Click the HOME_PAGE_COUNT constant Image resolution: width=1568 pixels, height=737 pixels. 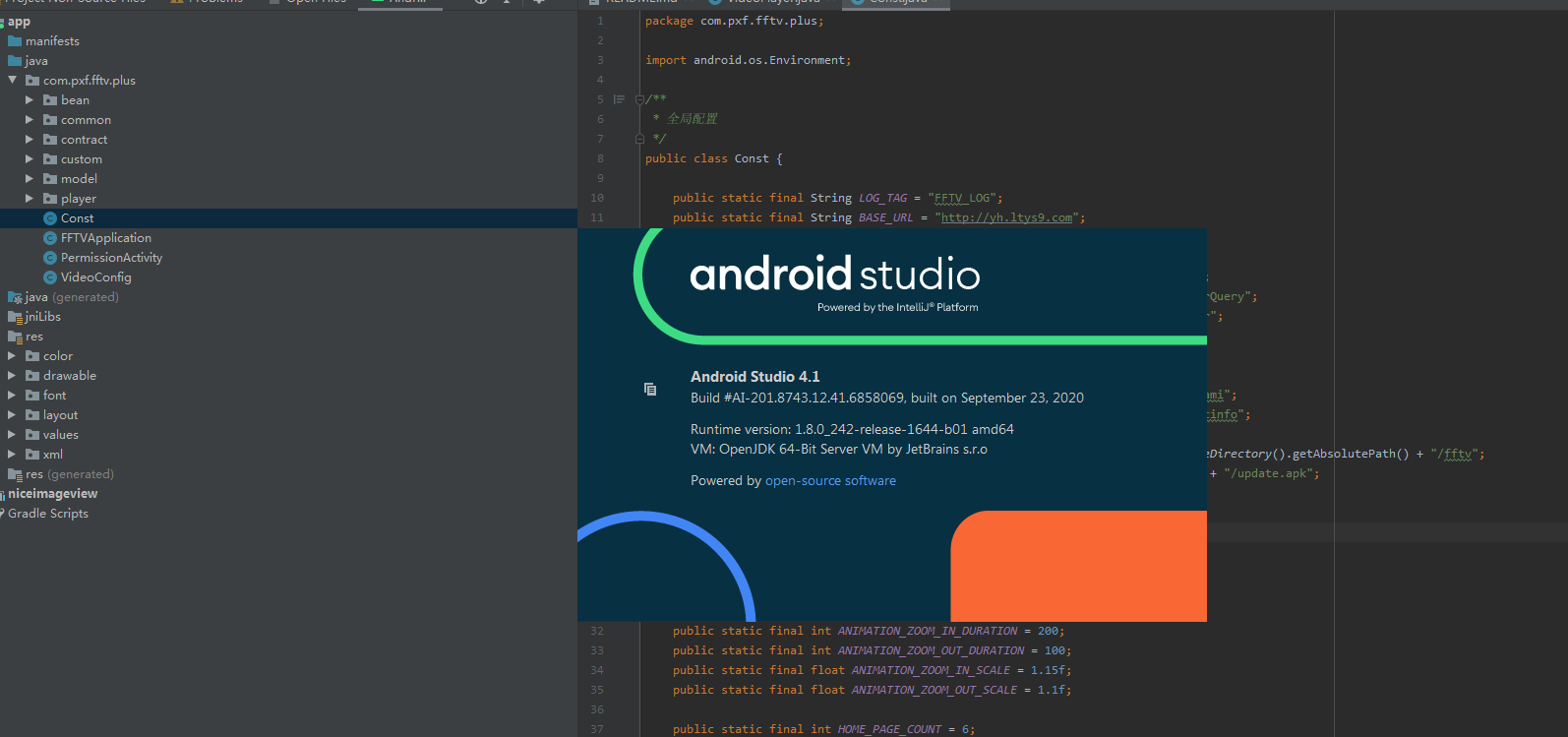tap(889, 729)
